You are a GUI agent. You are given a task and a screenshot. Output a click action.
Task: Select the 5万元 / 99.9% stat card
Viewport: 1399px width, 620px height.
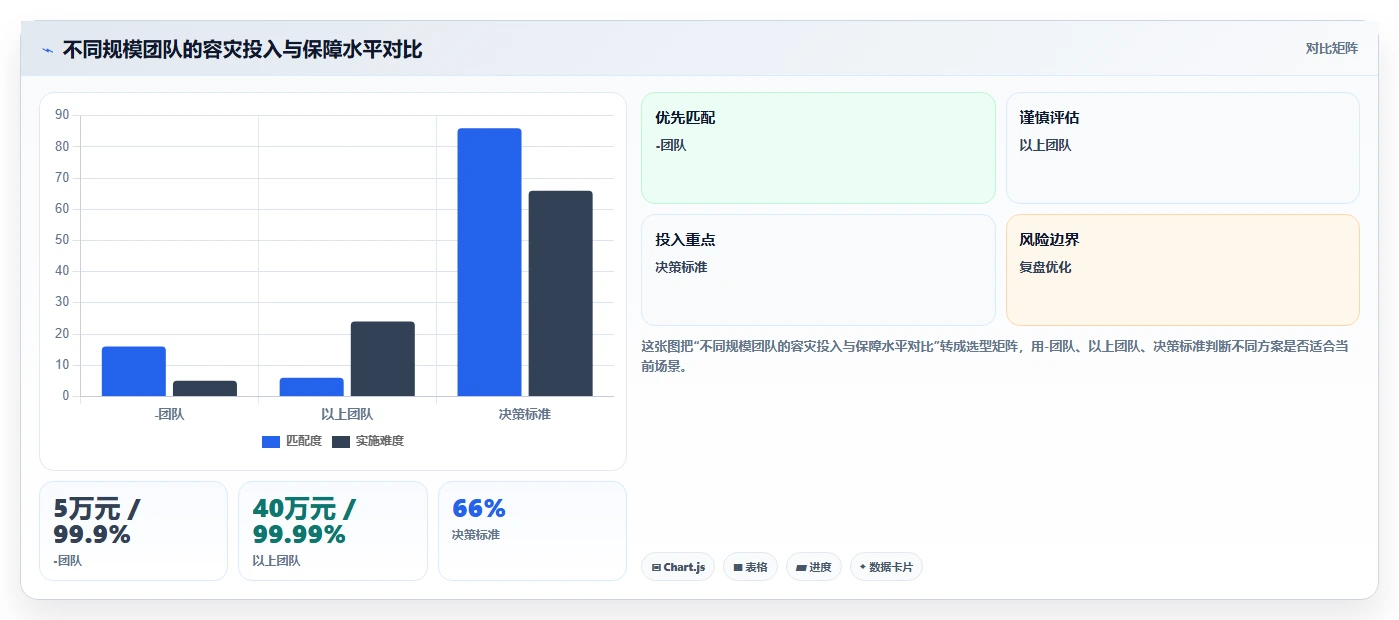(133, 531)
